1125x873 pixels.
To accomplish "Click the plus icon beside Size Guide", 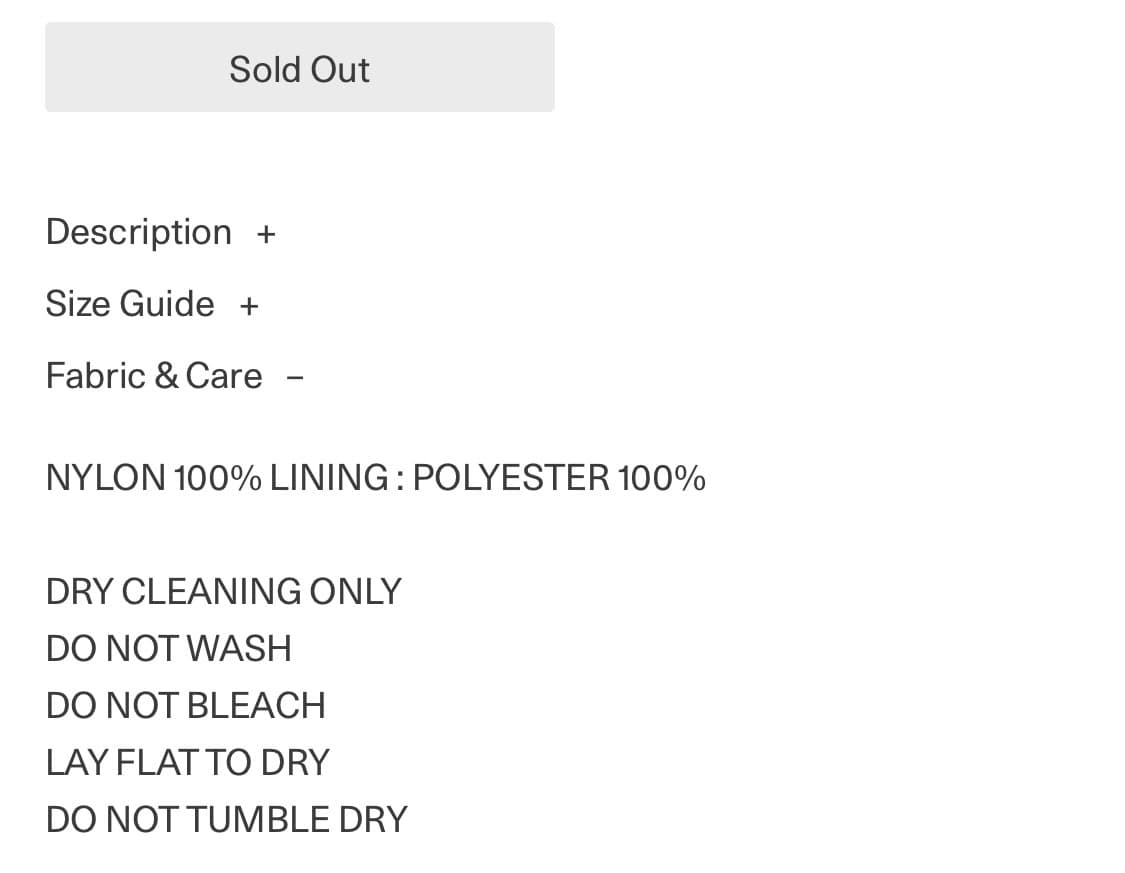I will [249, 306].
